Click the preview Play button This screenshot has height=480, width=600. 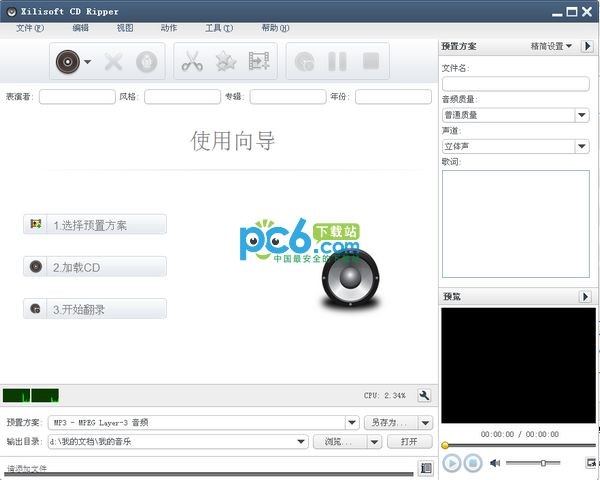[x=452, y=463]
